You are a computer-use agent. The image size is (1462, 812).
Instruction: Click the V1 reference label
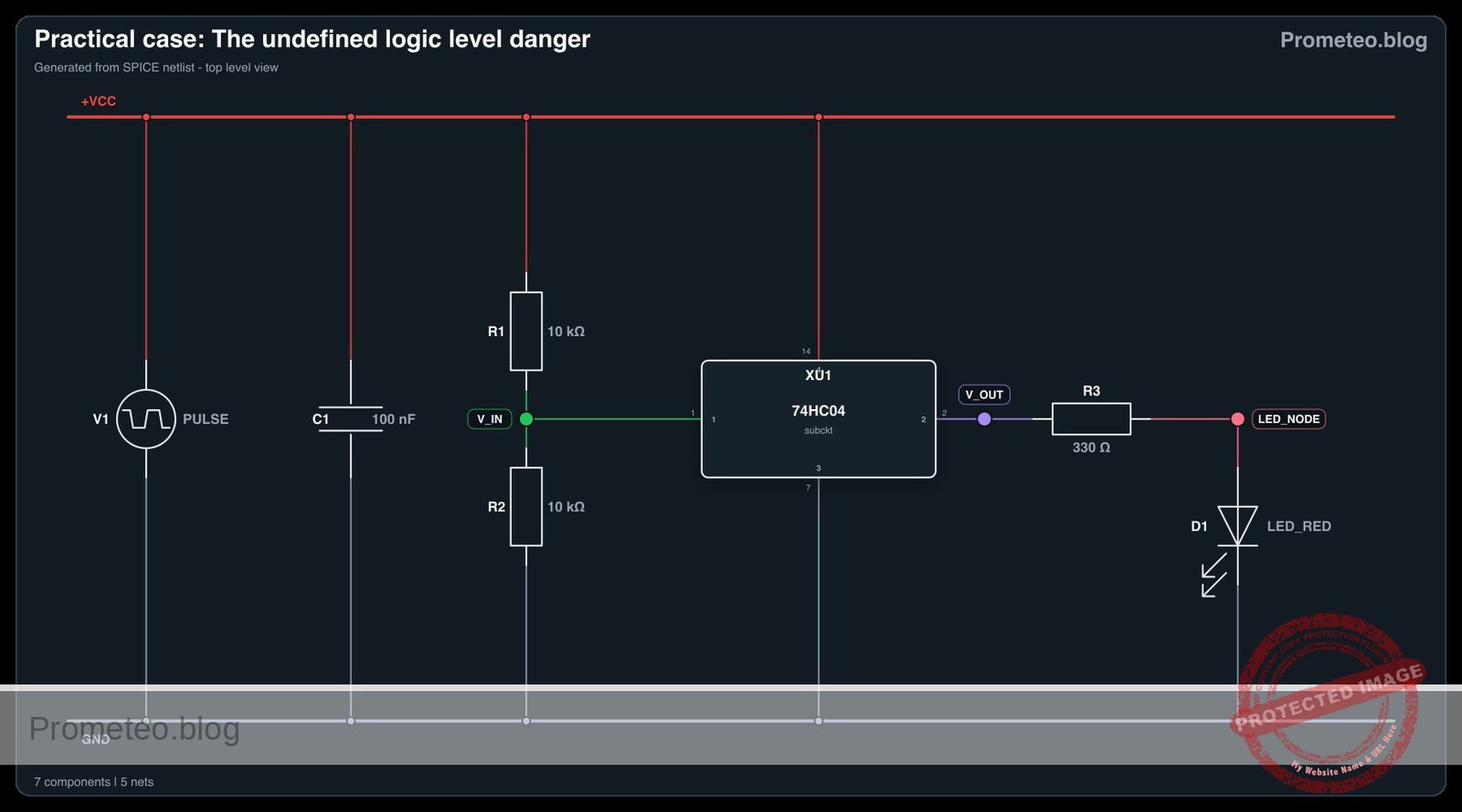pos(101,419)
